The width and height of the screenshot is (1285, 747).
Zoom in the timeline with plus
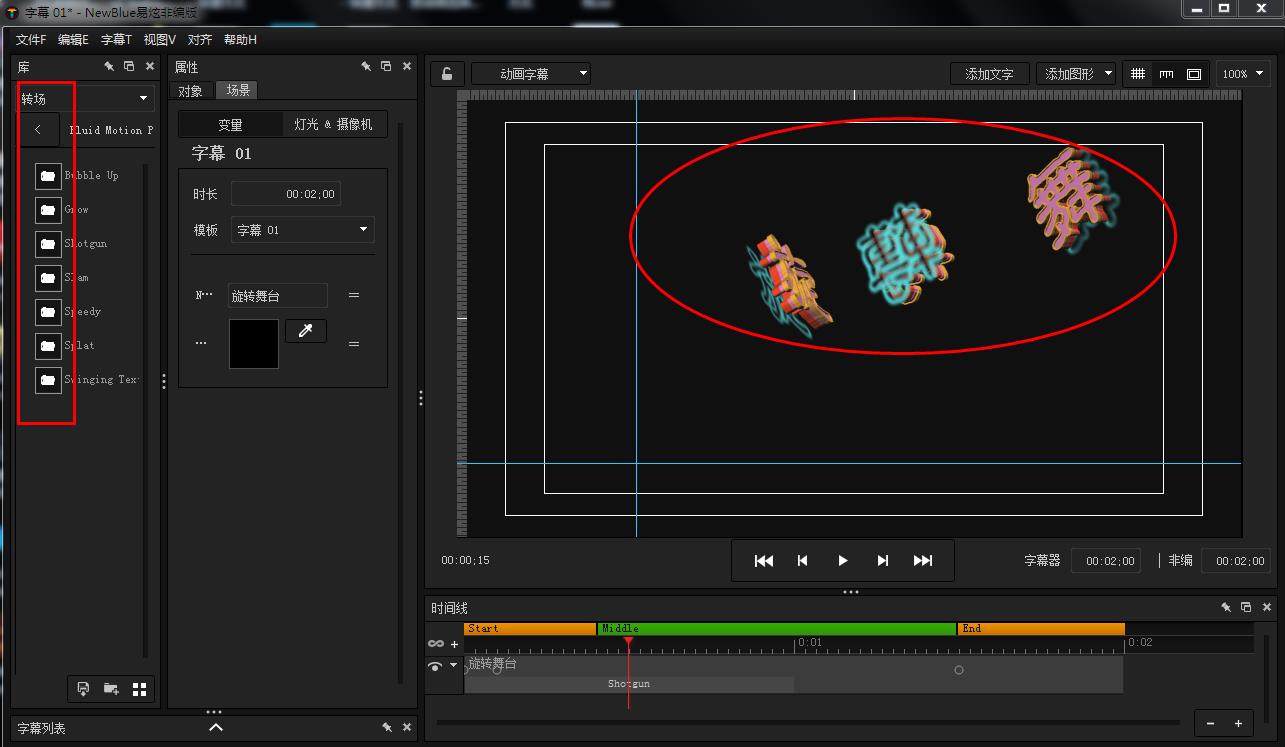pyautogui.click(x=1238, y=723)
